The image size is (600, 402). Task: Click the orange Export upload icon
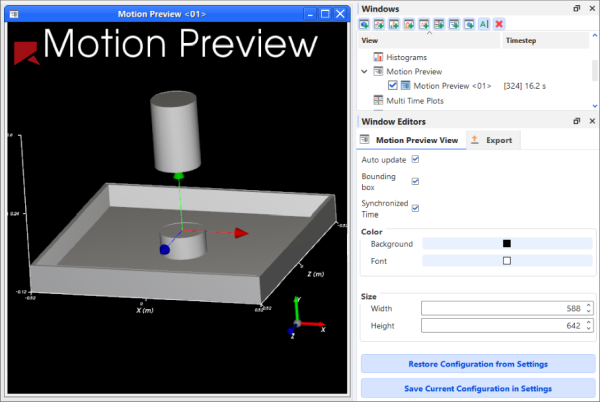pyautogui.click(x=474, y=140)
